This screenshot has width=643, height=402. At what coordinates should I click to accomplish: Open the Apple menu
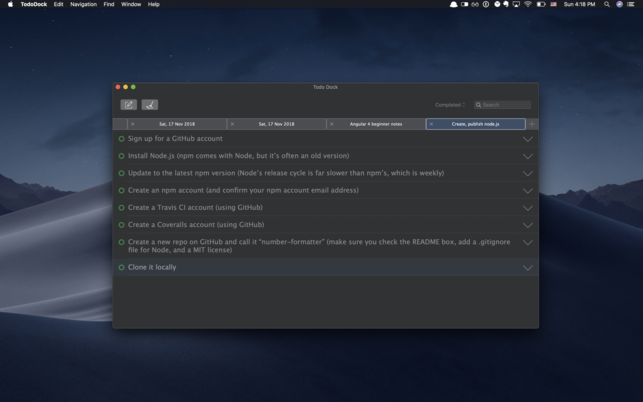point(10,4)
